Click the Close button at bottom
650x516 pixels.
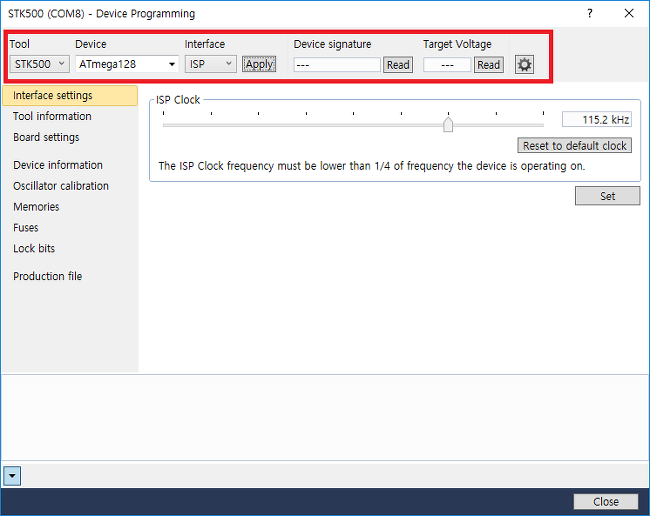(x=606, y=501)
